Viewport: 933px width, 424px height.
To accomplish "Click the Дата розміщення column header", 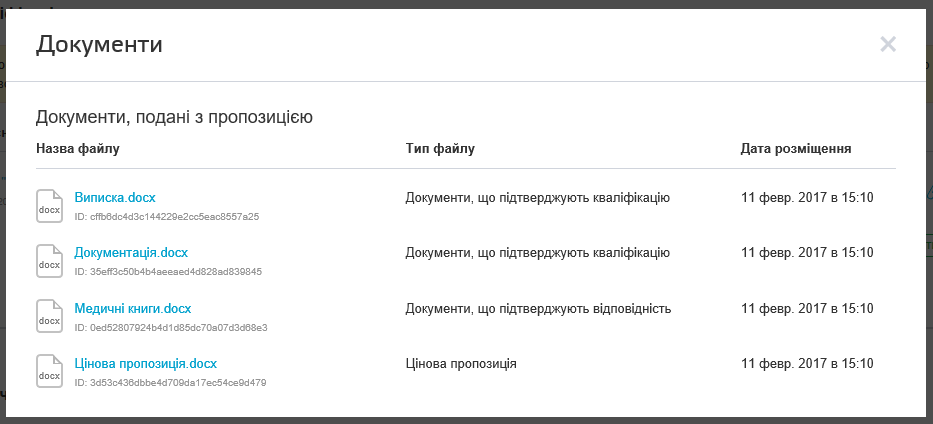I will pyautogui.click(x=796, y=149).
